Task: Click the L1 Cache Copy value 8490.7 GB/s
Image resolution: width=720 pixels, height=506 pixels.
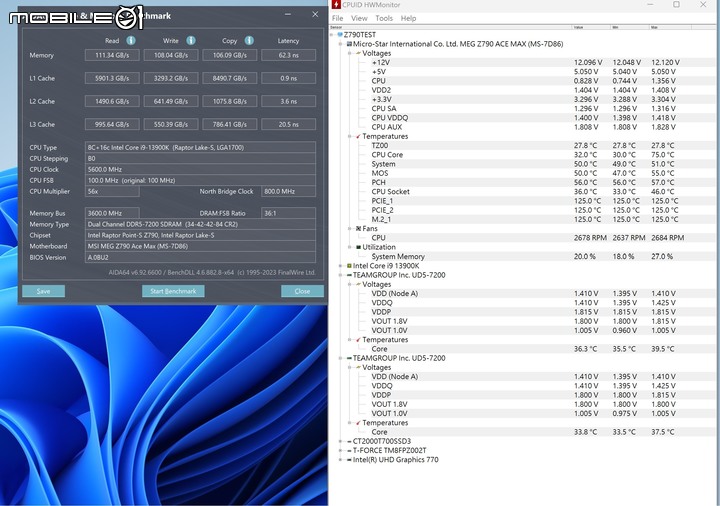Action: 230,78
